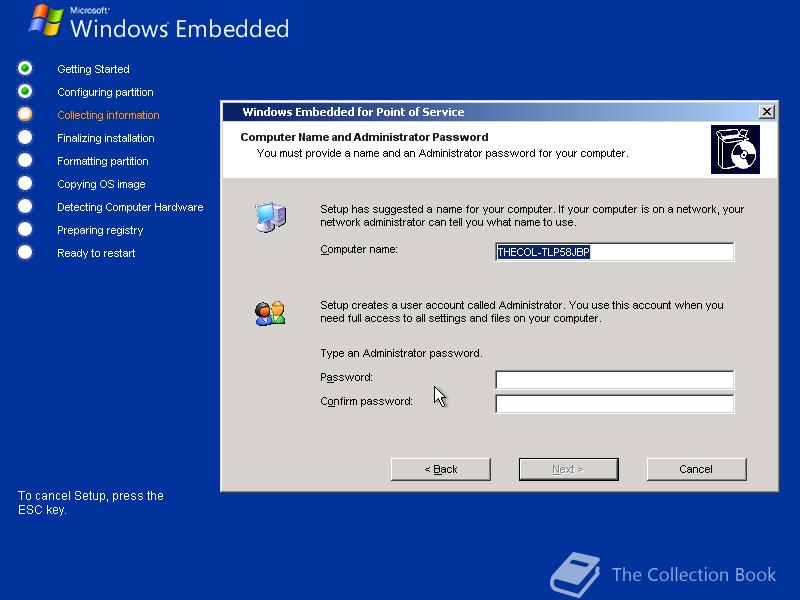800x600 pixels.
Task: Click the Ready to restart progress circle
Action: click(24, 253)
